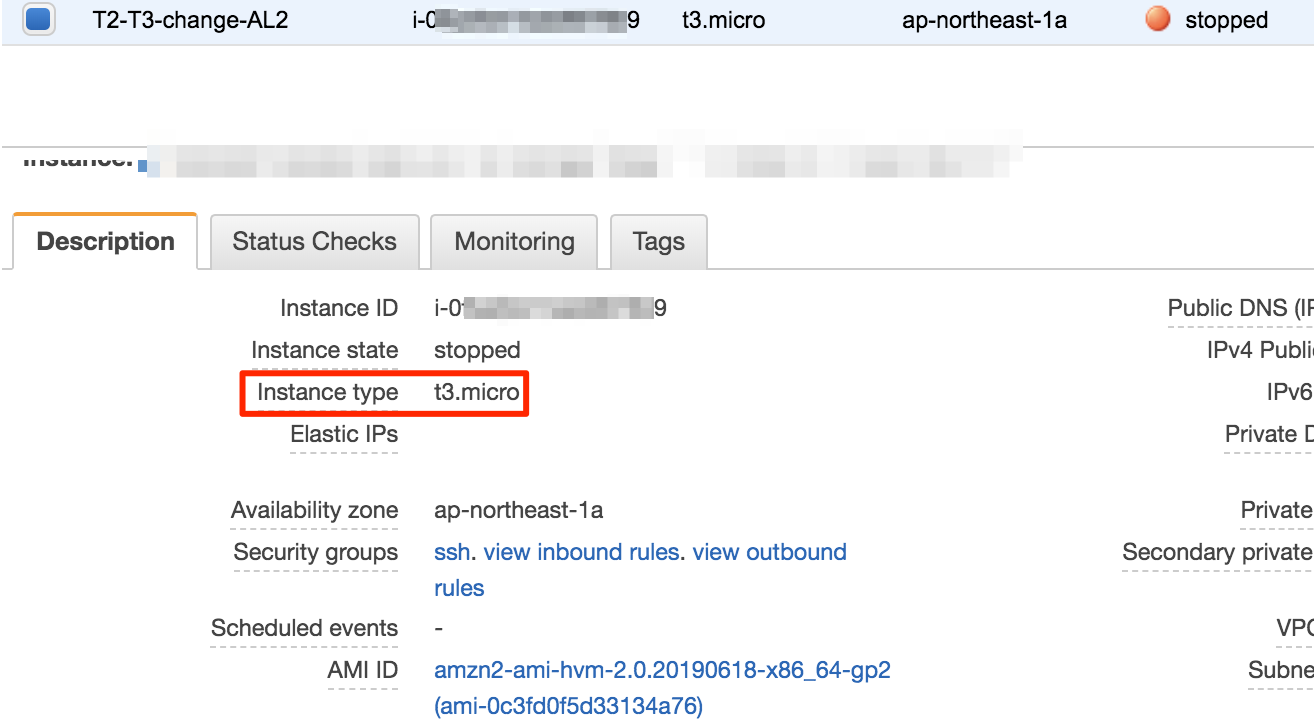This screenshot has height=726, width=1314.
Task: Select the Description tab
Action: (x=105, y=242)
